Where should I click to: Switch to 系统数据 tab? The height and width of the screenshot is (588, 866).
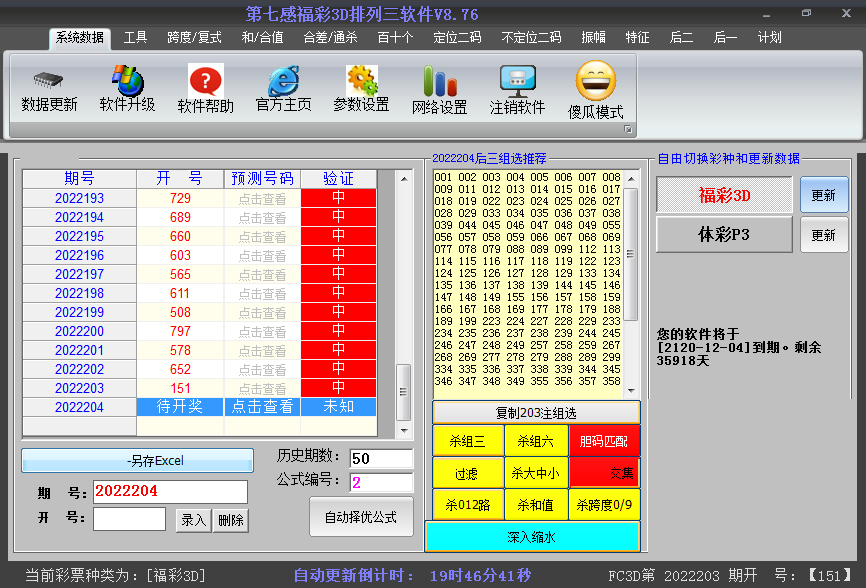pos(80,38)
